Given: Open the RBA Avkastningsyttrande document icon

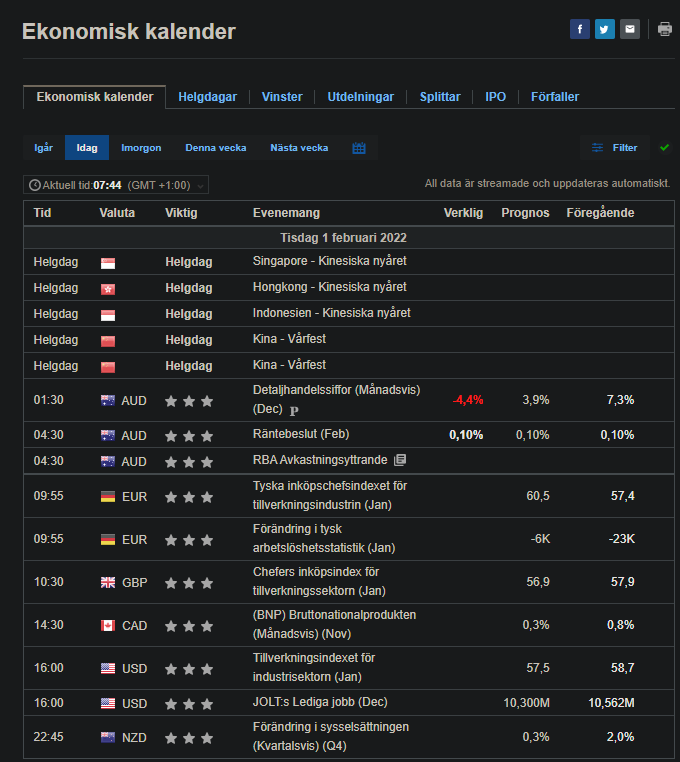Looking at the screenshot, I should (400, 460).
